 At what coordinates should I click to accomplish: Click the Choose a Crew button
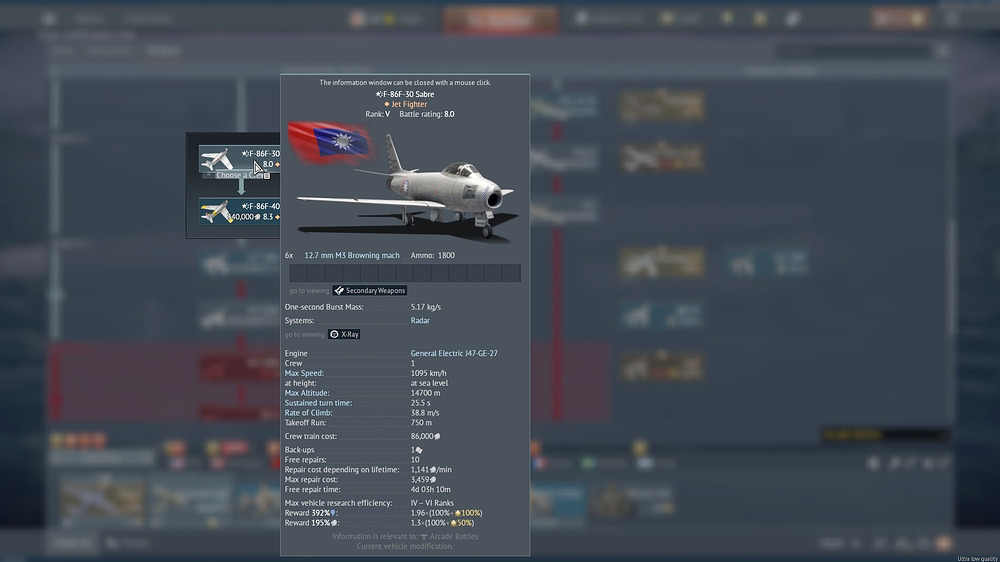click(241, 175)
